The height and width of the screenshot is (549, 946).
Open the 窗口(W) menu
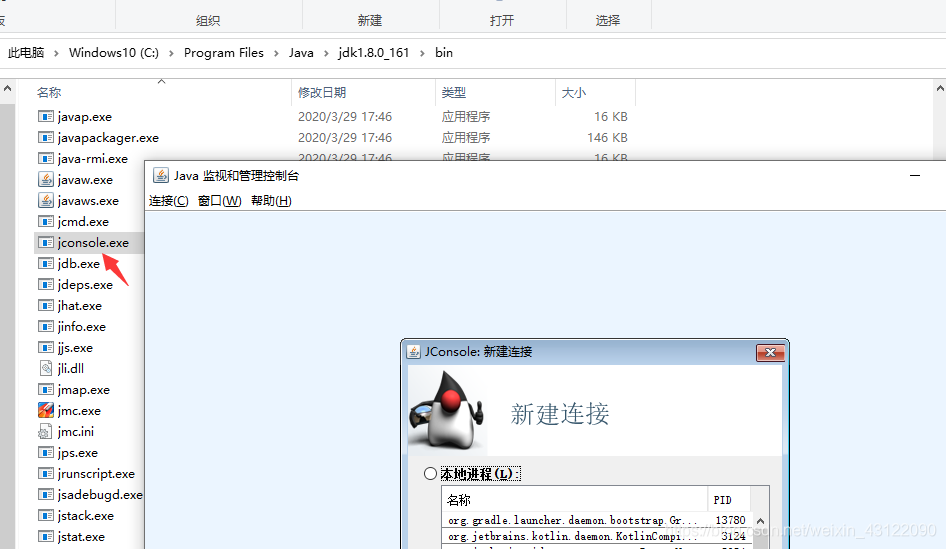(x=220, y=201)
